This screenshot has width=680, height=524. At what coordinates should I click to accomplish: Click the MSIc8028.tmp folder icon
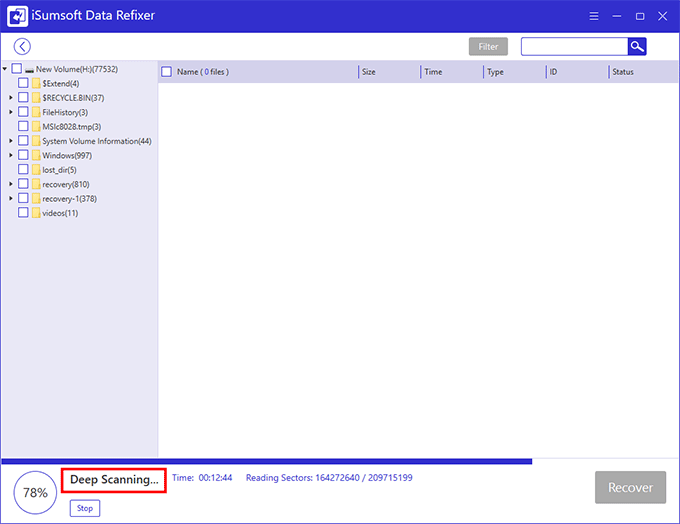pos(36,126)
